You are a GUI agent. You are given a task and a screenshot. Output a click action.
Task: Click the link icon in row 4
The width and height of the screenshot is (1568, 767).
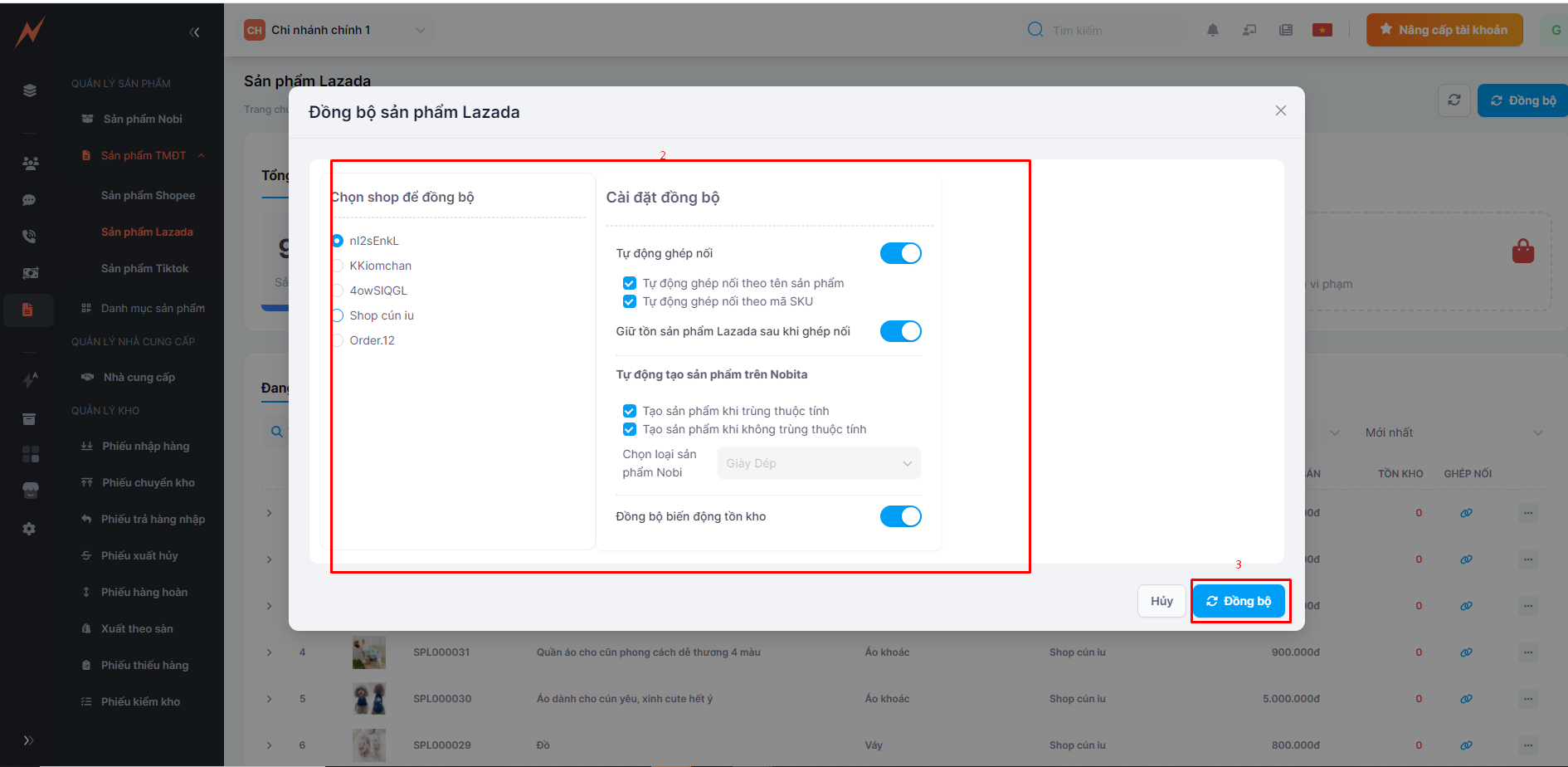(x=1466, y=652)
